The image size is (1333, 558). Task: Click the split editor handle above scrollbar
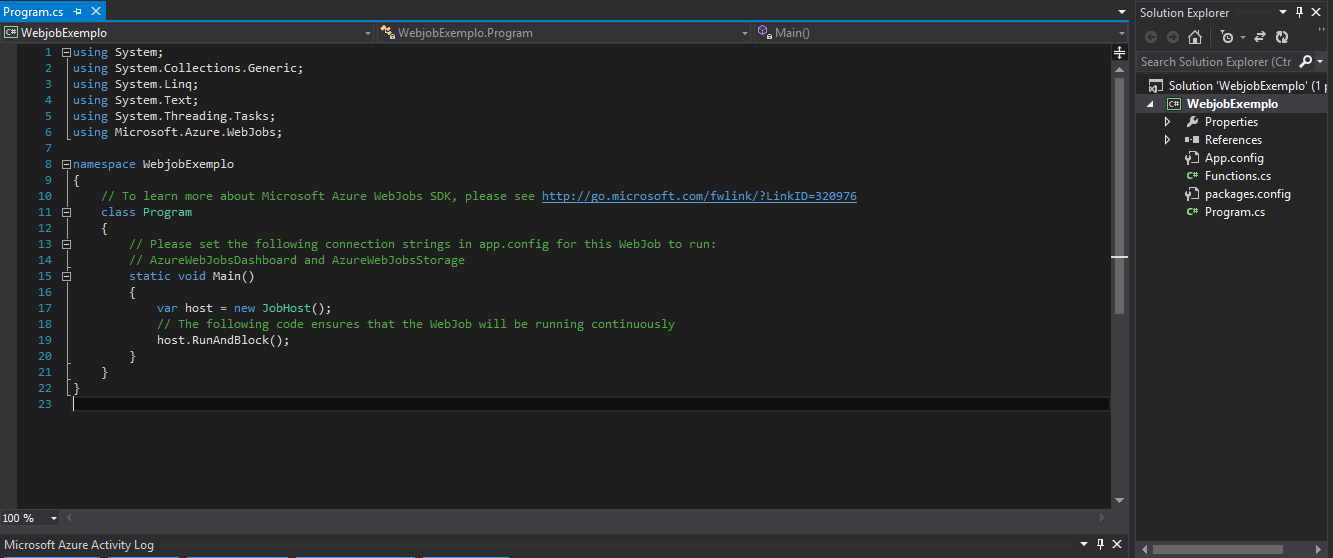[x=1119, y=51]
